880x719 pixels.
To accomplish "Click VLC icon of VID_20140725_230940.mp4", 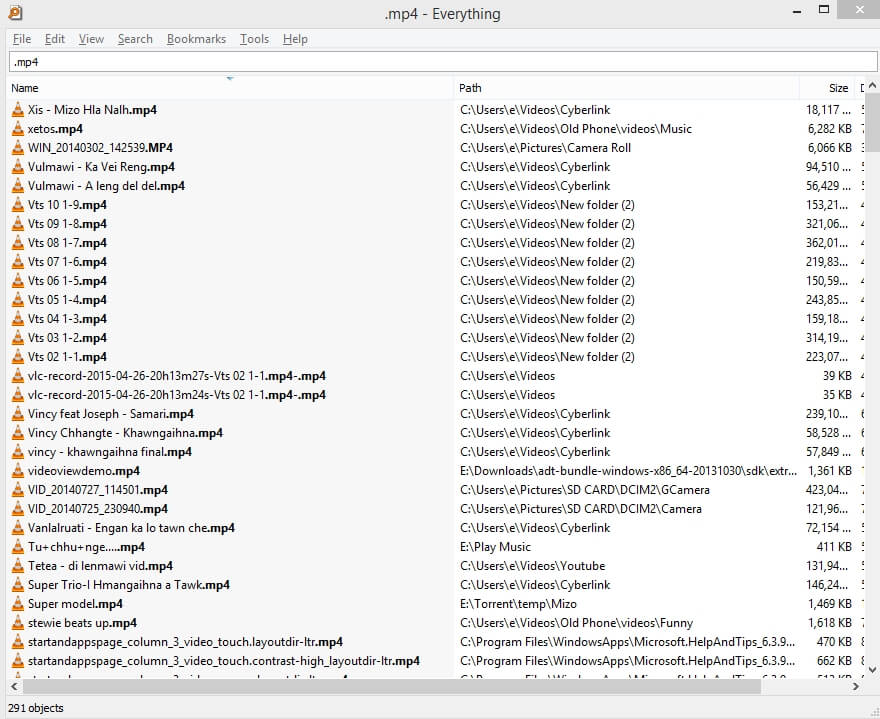I will pos(18,509).
